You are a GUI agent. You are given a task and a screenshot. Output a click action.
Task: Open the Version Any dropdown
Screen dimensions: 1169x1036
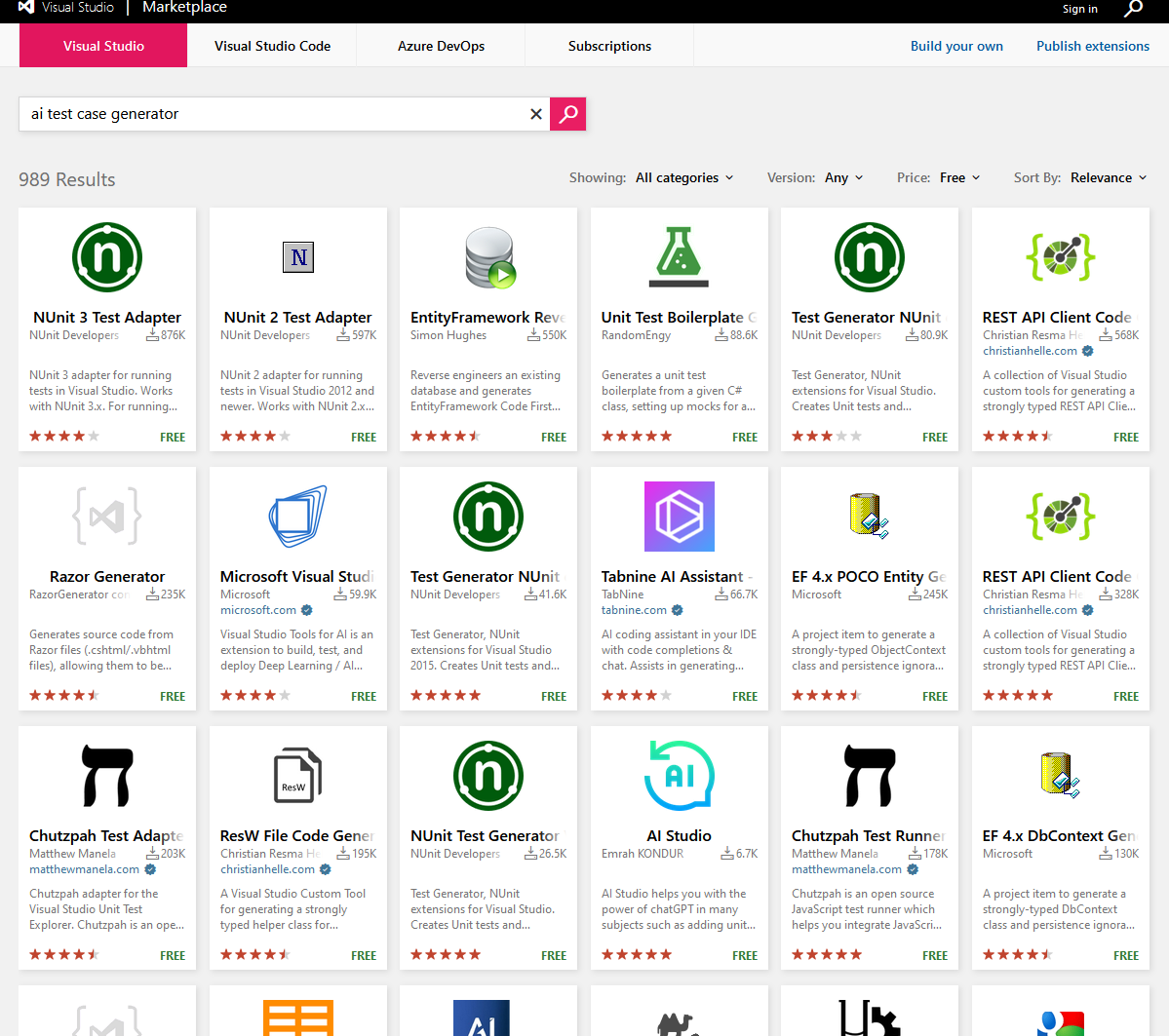click(843, 177)
